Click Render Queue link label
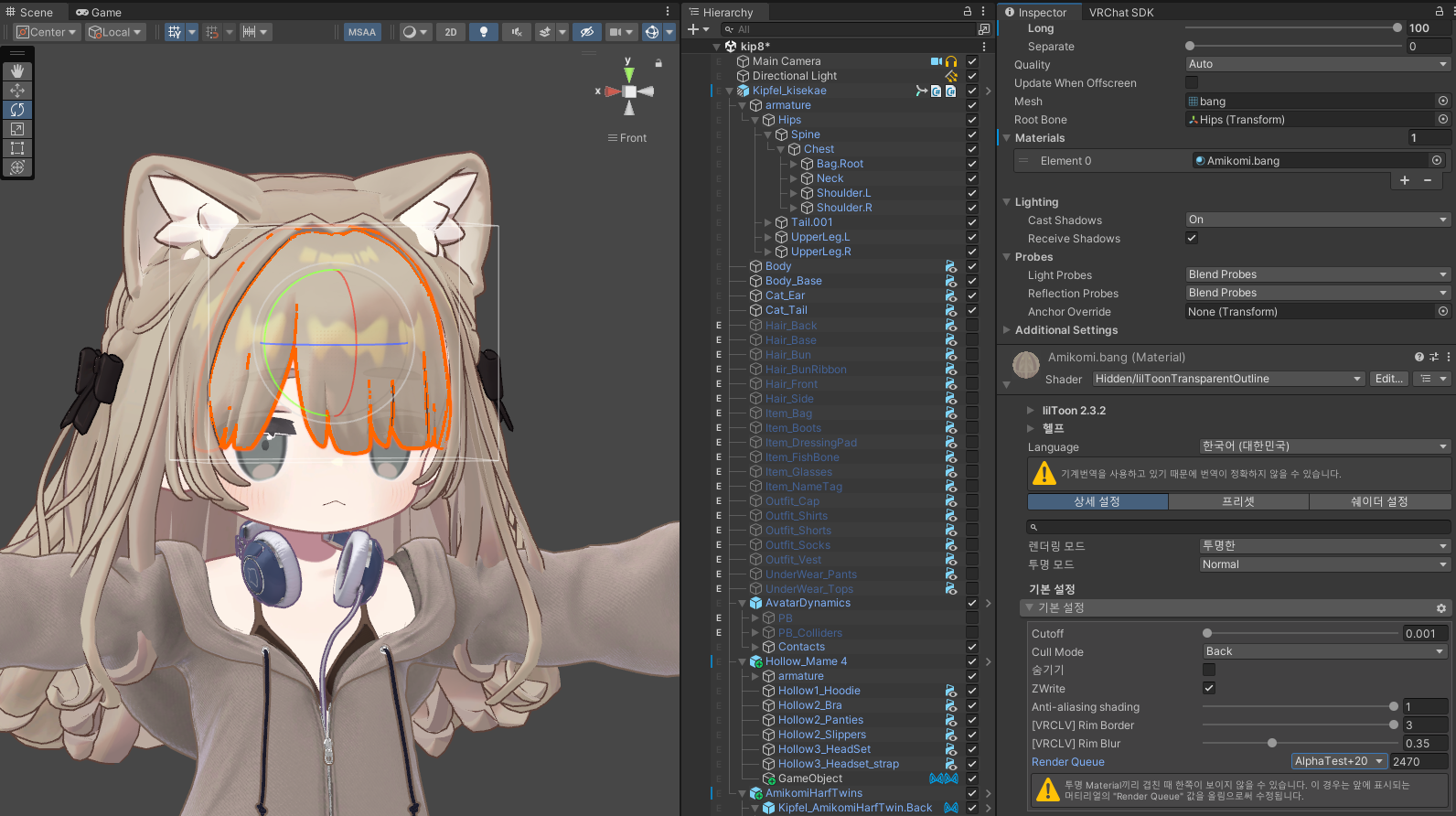1456x816 pixels. point(1068,762)
